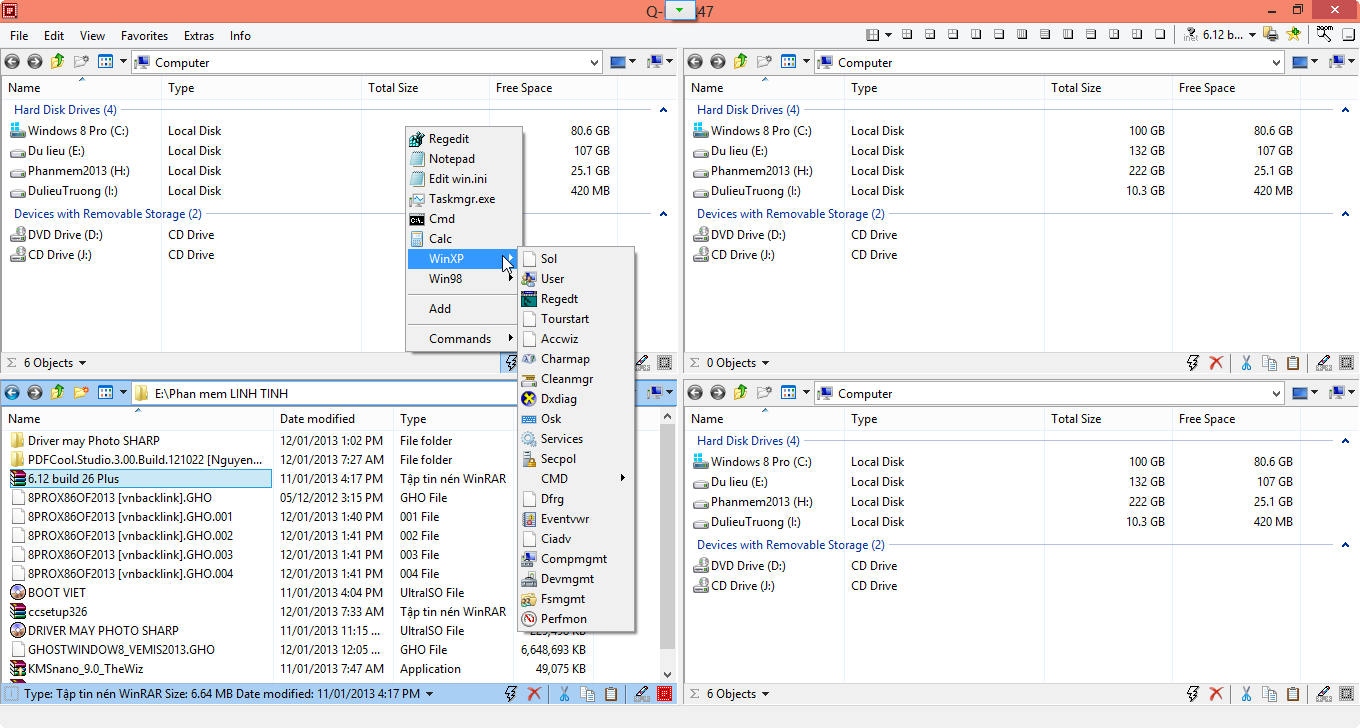Sort by Free Space column in bottom-right pane

1236,419
